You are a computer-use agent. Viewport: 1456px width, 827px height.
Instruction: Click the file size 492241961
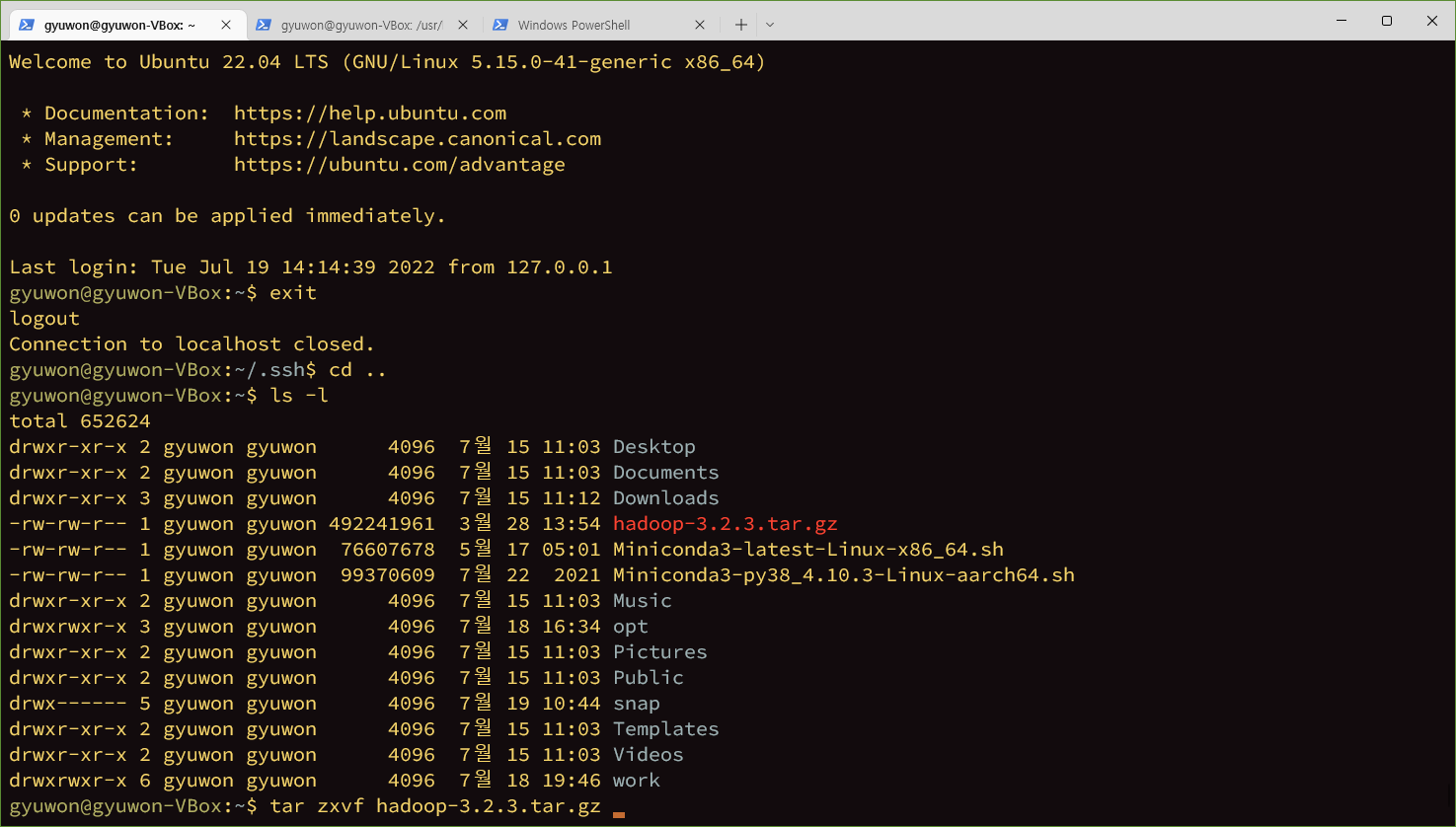(382, 524)
